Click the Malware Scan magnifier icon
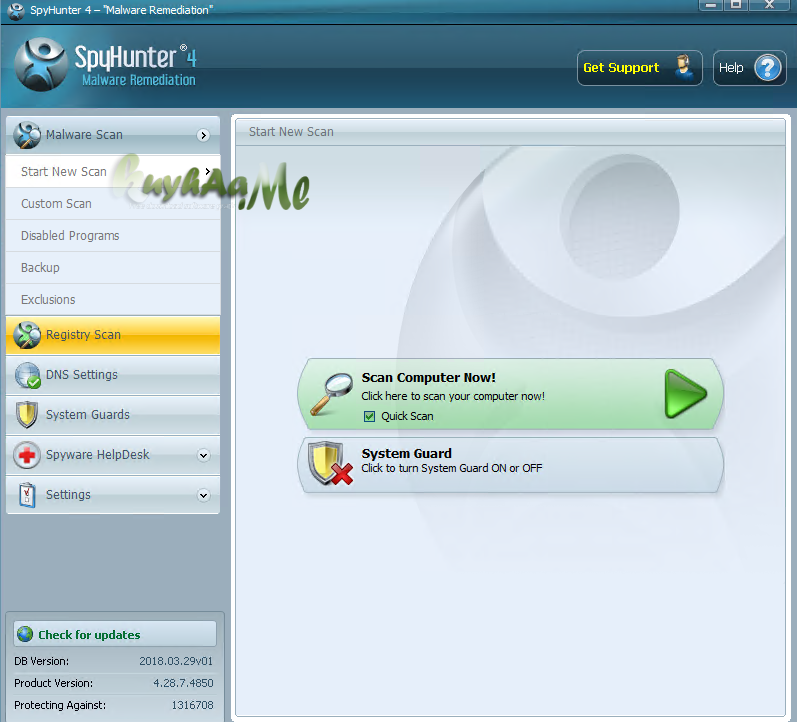The image size is (797, 722). [27, 135]
